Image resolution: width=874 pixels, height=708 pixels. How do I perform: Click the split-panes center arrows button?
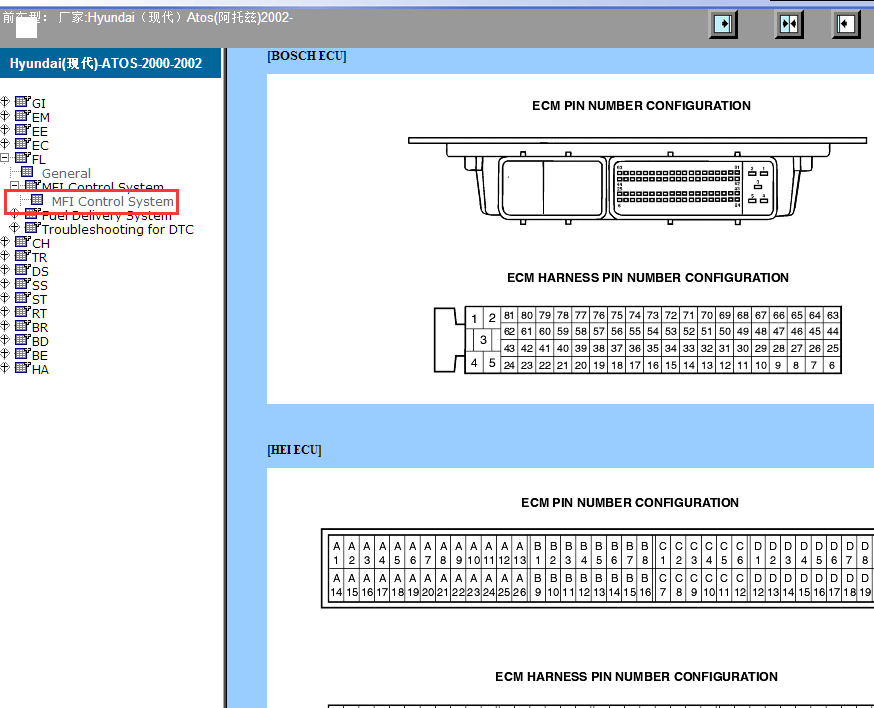pos(789,25)
